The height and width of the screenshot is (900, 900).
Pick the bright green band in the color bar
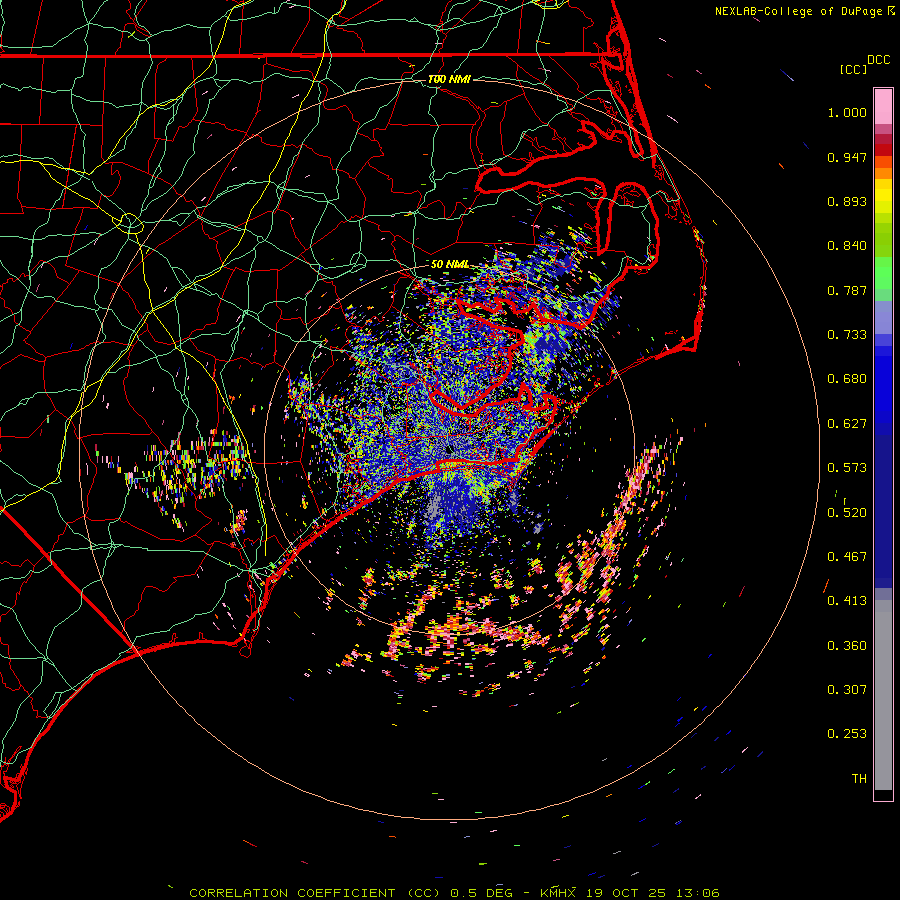point(883,273)
